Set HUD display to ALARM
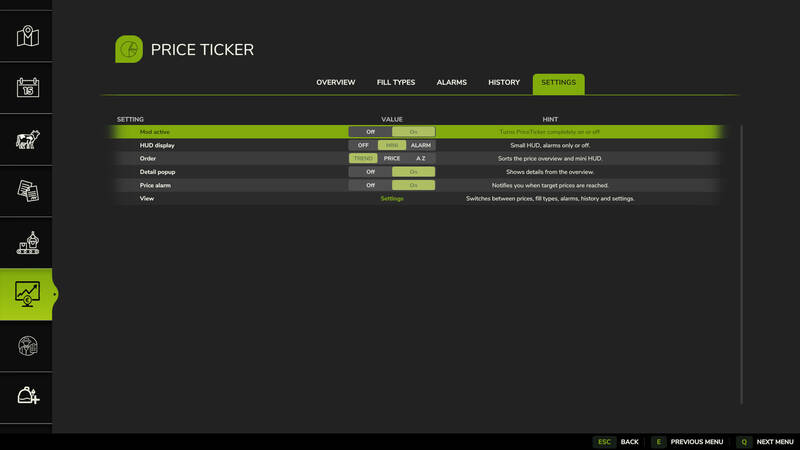 click(x=420, y=145)
